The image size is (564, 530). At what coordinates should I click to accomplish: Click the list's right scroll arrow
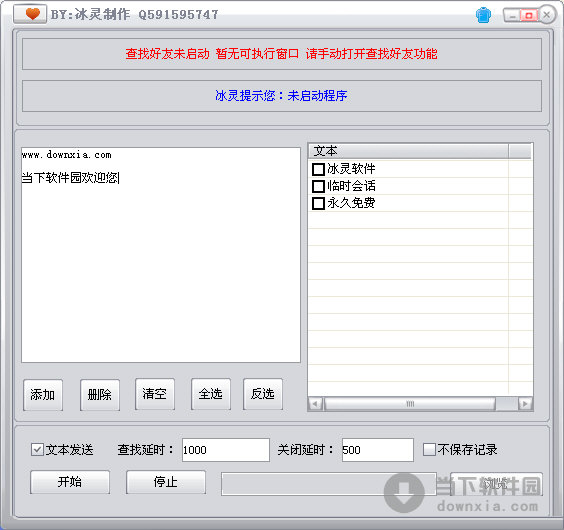(525, 404)
